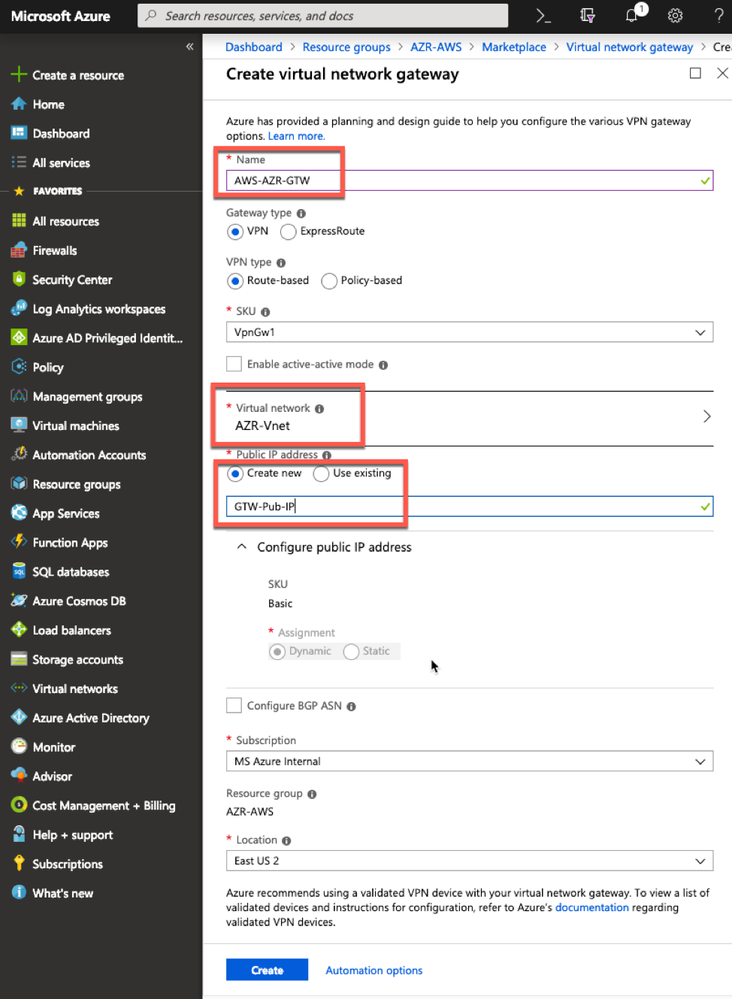
Task: Select Route-based VPN type radio
Action: (x=235, y=280)
